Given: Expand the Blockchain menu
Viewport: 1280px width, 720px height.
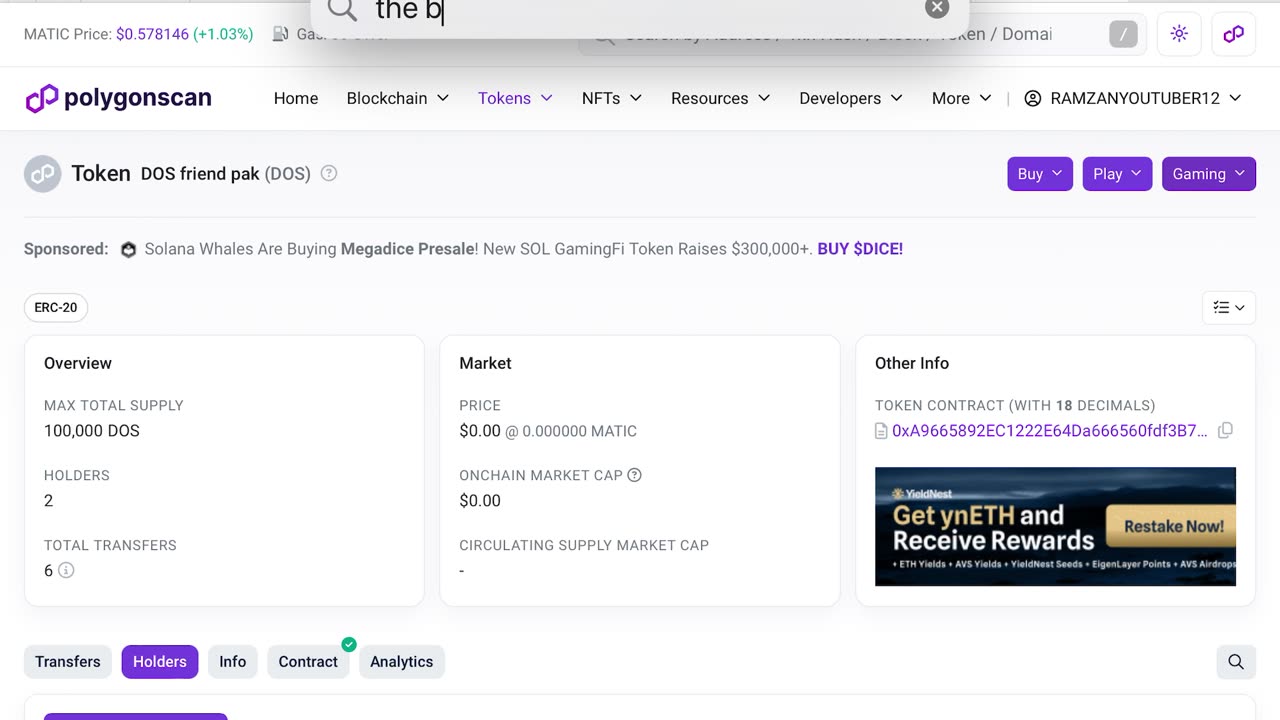Looking at the screenshot, I should pos(397,98).
